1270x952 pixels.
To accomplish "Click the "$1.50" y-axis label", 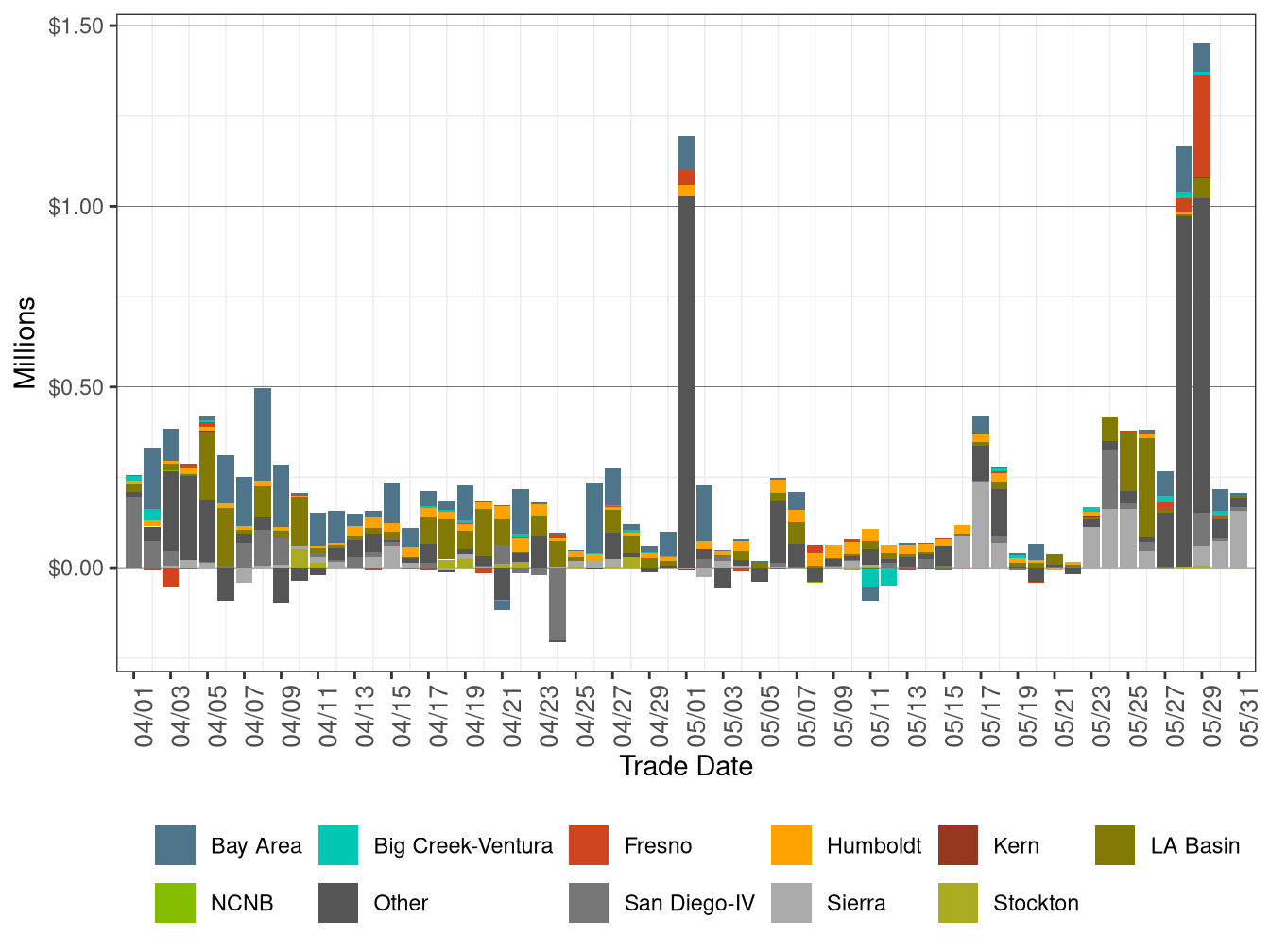I will [x=77, y=25].
